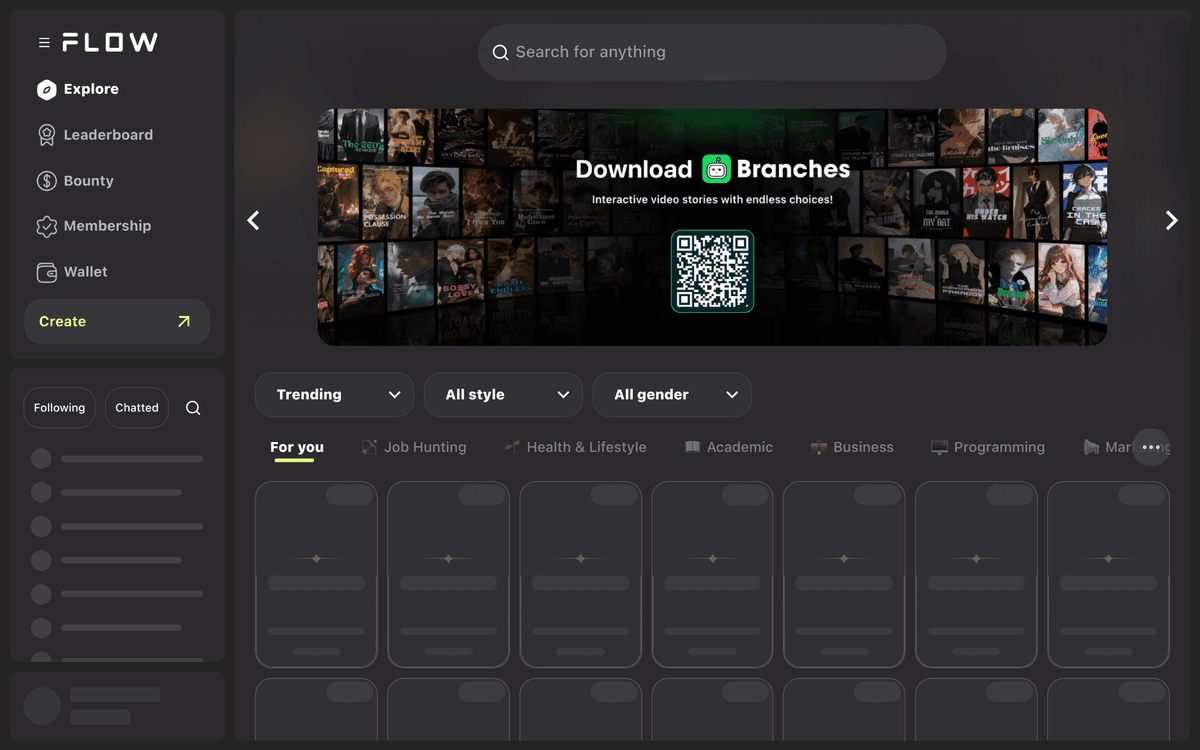Viewport: 1200px width, 750px height.
Task: Toggle the Following filter pill
Action: pos(59,407)
